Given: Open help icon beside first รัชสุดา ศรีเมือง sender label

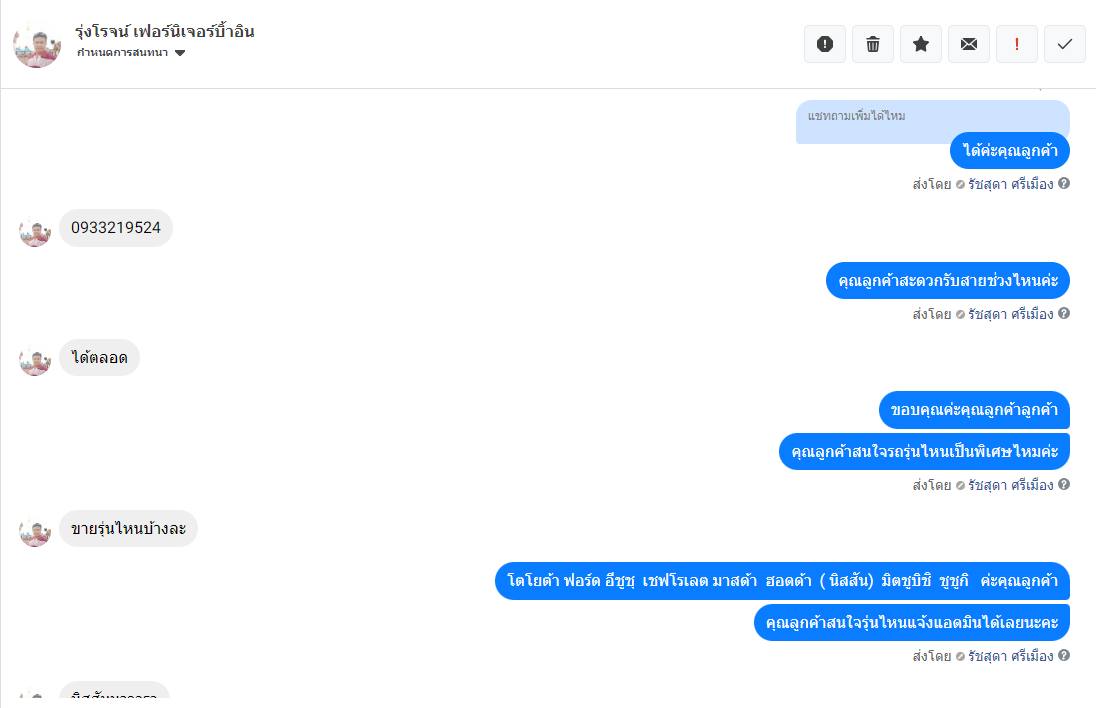Looking at the screenshot, I should tap(1064, 183).
